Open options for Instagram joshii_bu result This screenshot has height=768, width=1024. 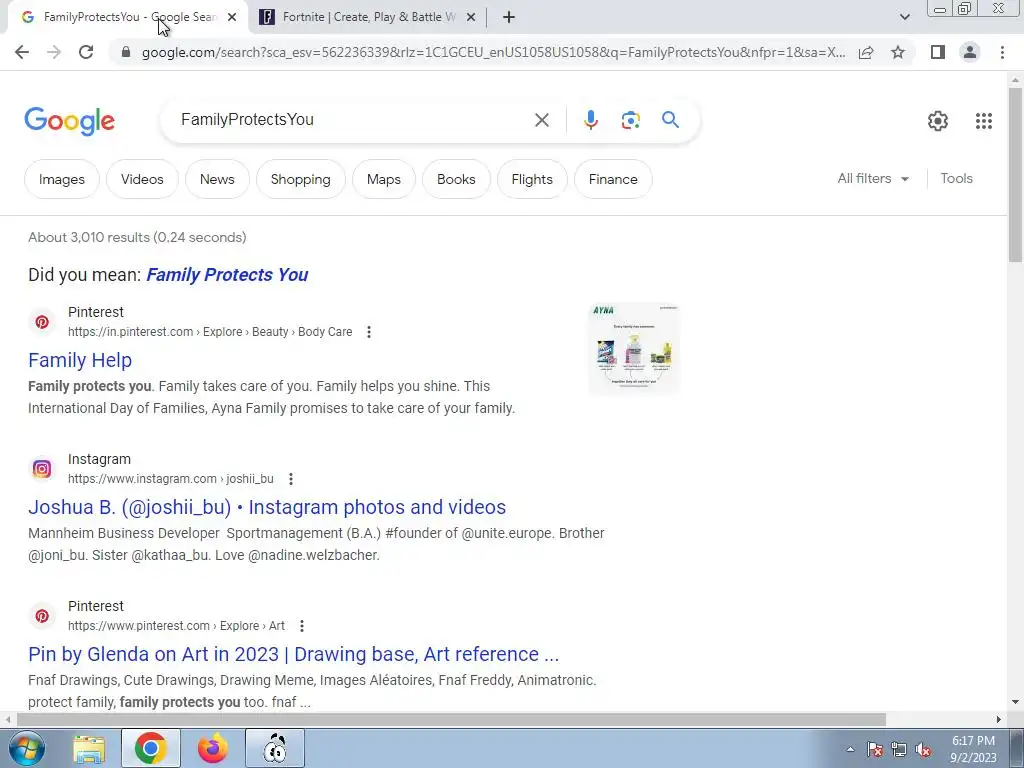291,479
